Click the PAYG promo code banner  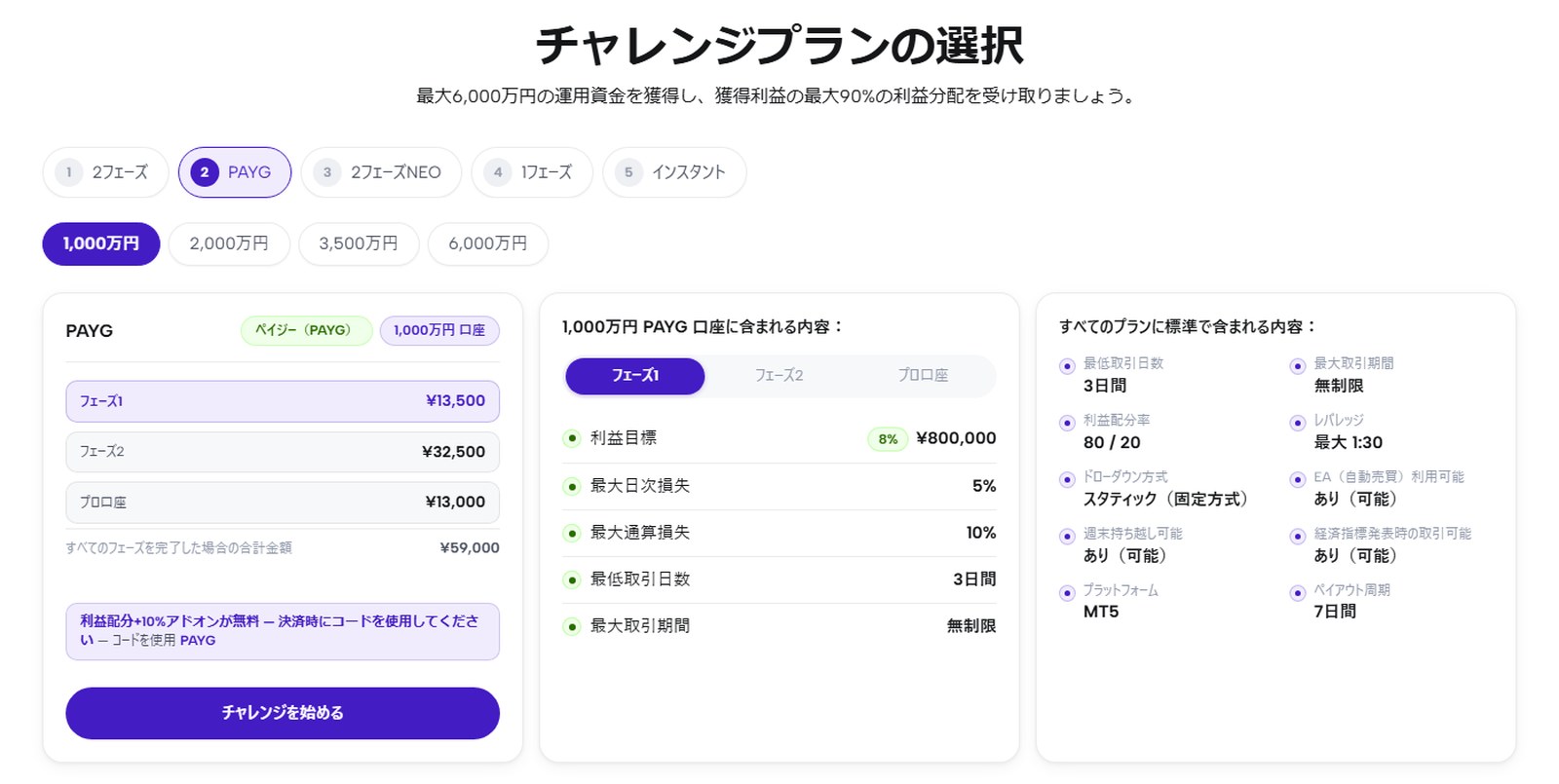tap(283, 631)
